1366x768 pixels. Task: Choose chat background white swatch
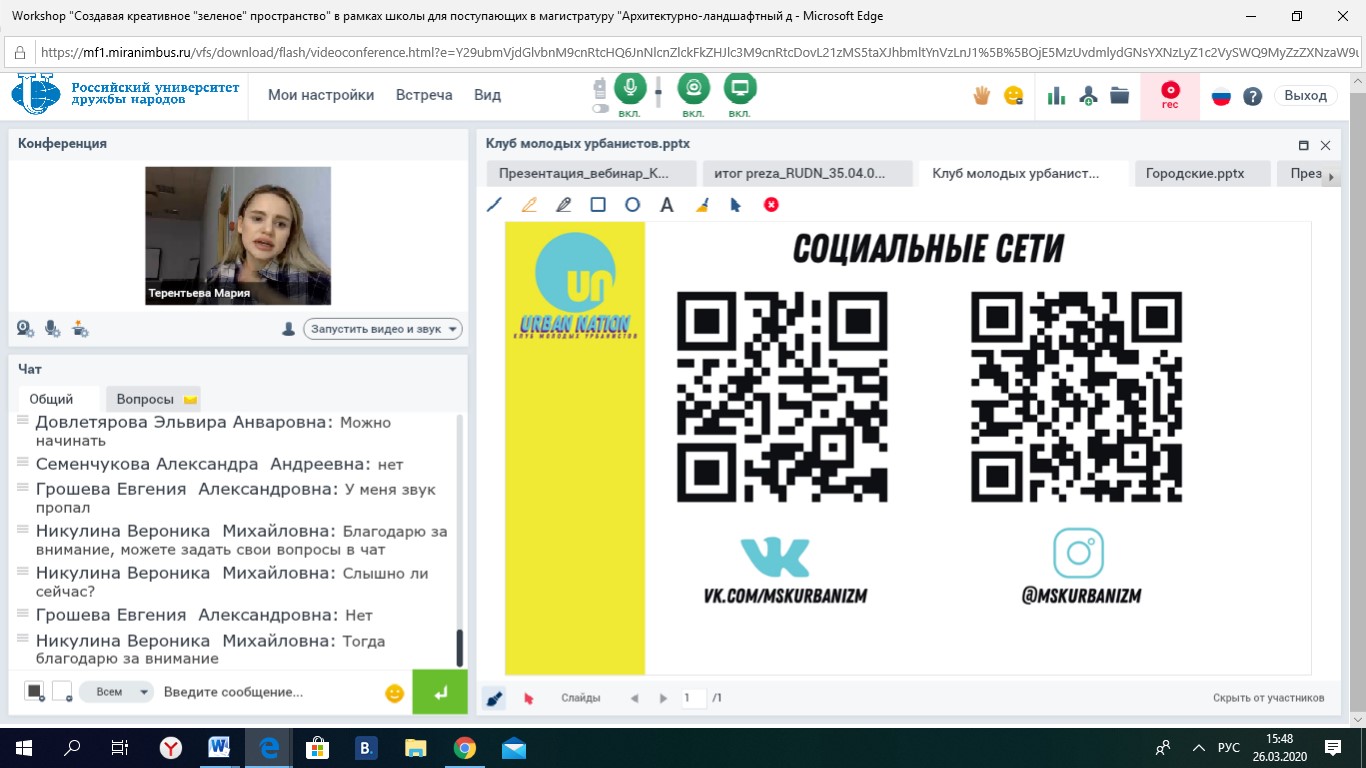(62, 691)
